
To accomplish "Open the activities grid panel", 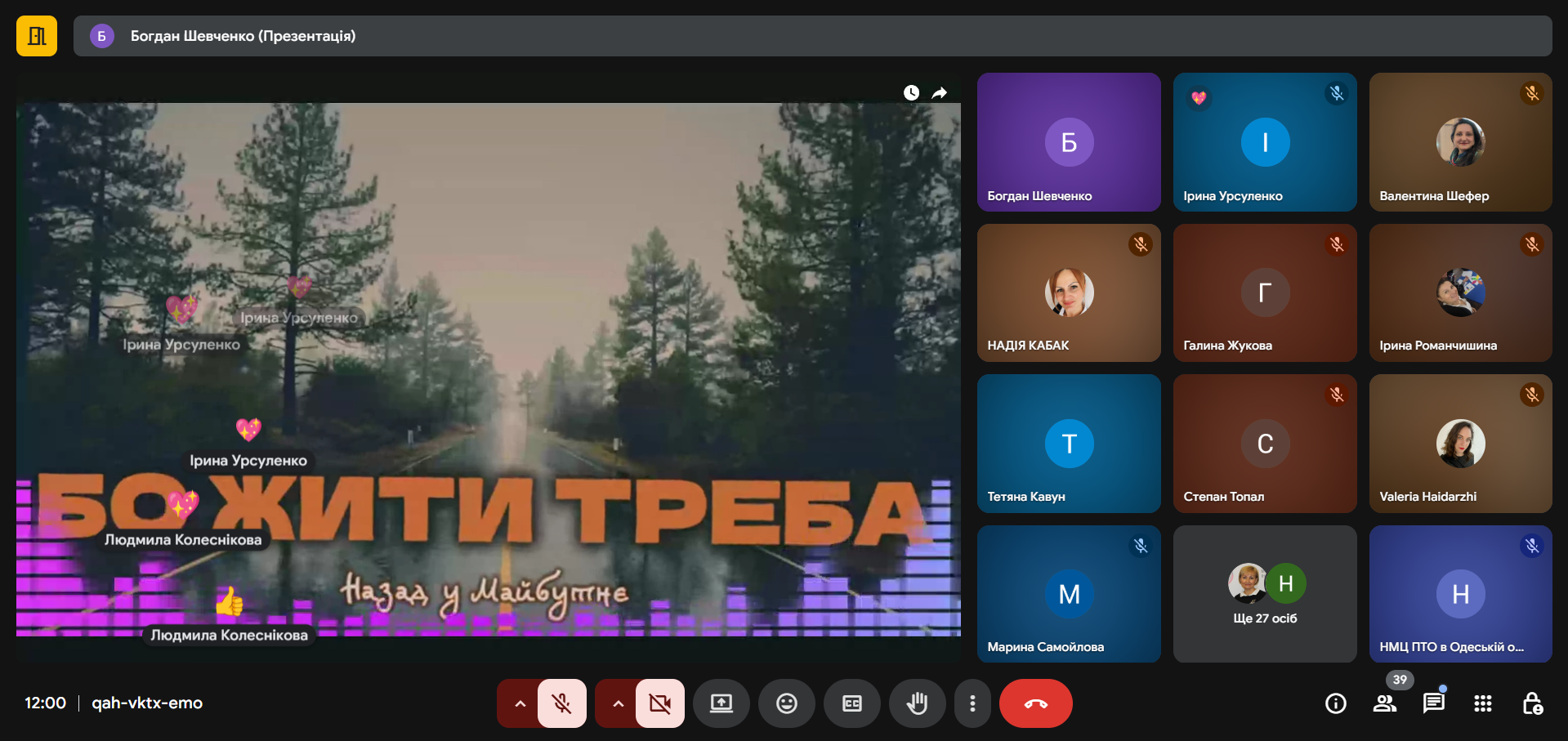I will [1482, 703].
